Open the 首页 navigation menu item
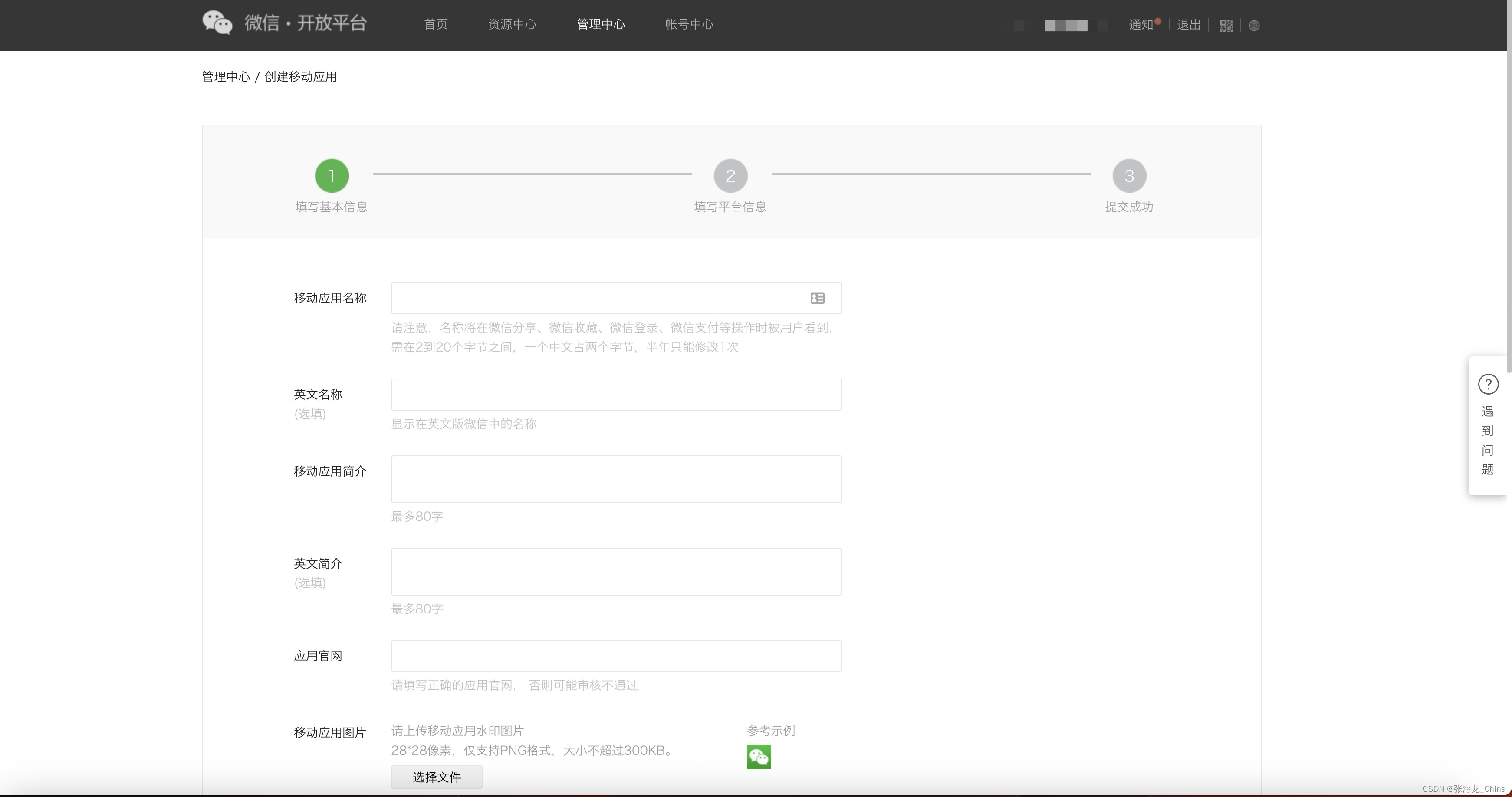 (x=436, y=25)
